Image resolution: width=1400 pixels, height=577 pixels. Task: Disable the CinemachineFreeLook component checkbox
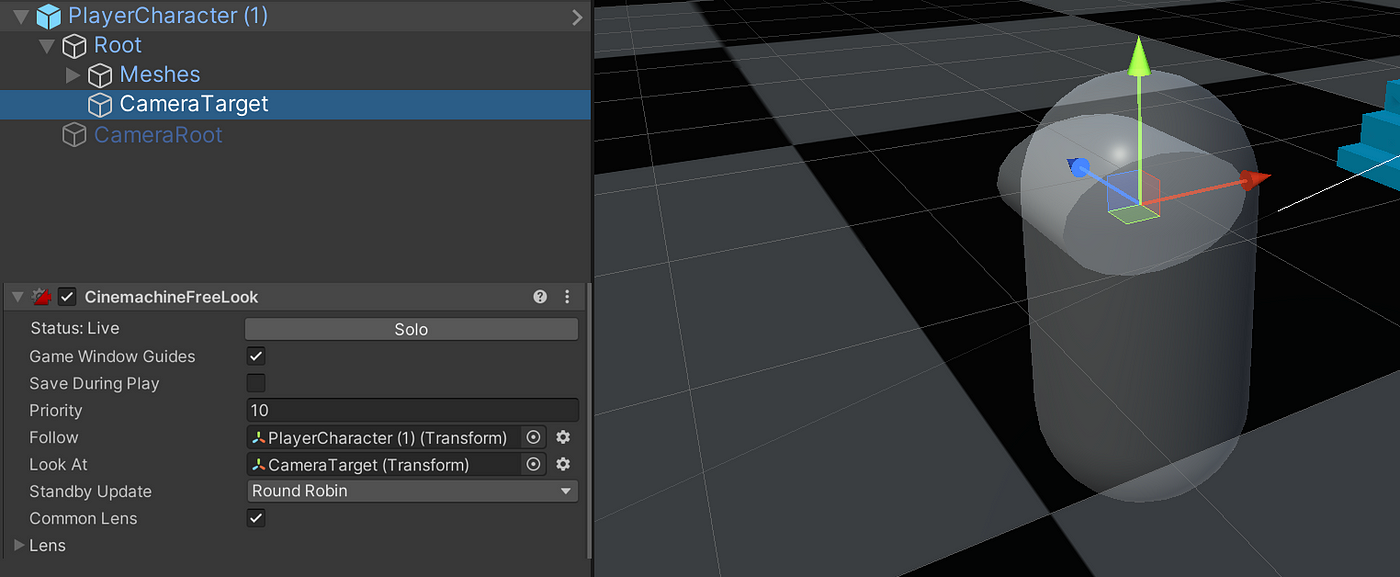[67, 297]
